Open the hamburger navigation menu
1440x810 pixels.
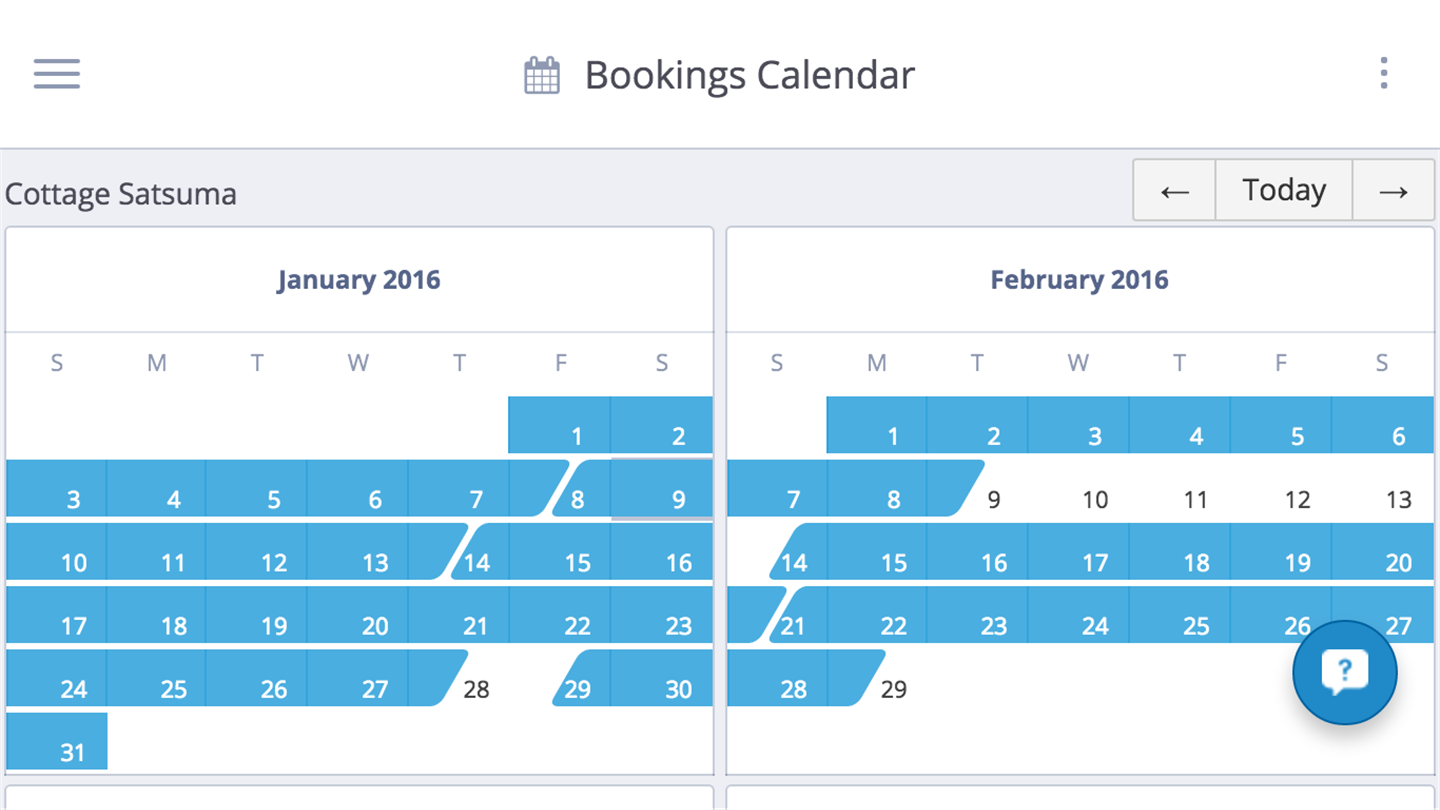tap(57, 73)
